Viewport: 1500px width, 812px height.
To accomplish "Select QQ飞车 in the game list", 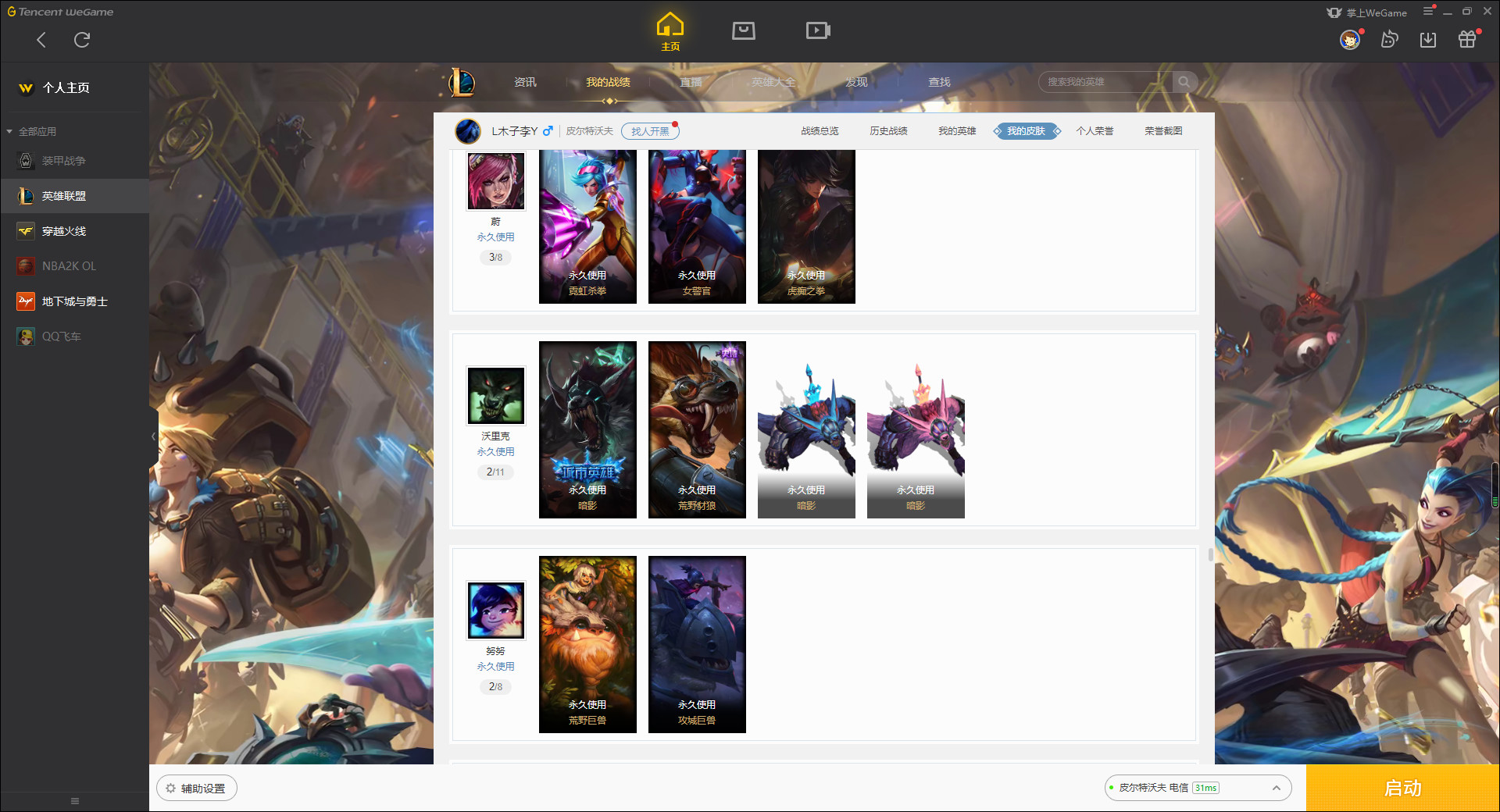I will 74,337.
